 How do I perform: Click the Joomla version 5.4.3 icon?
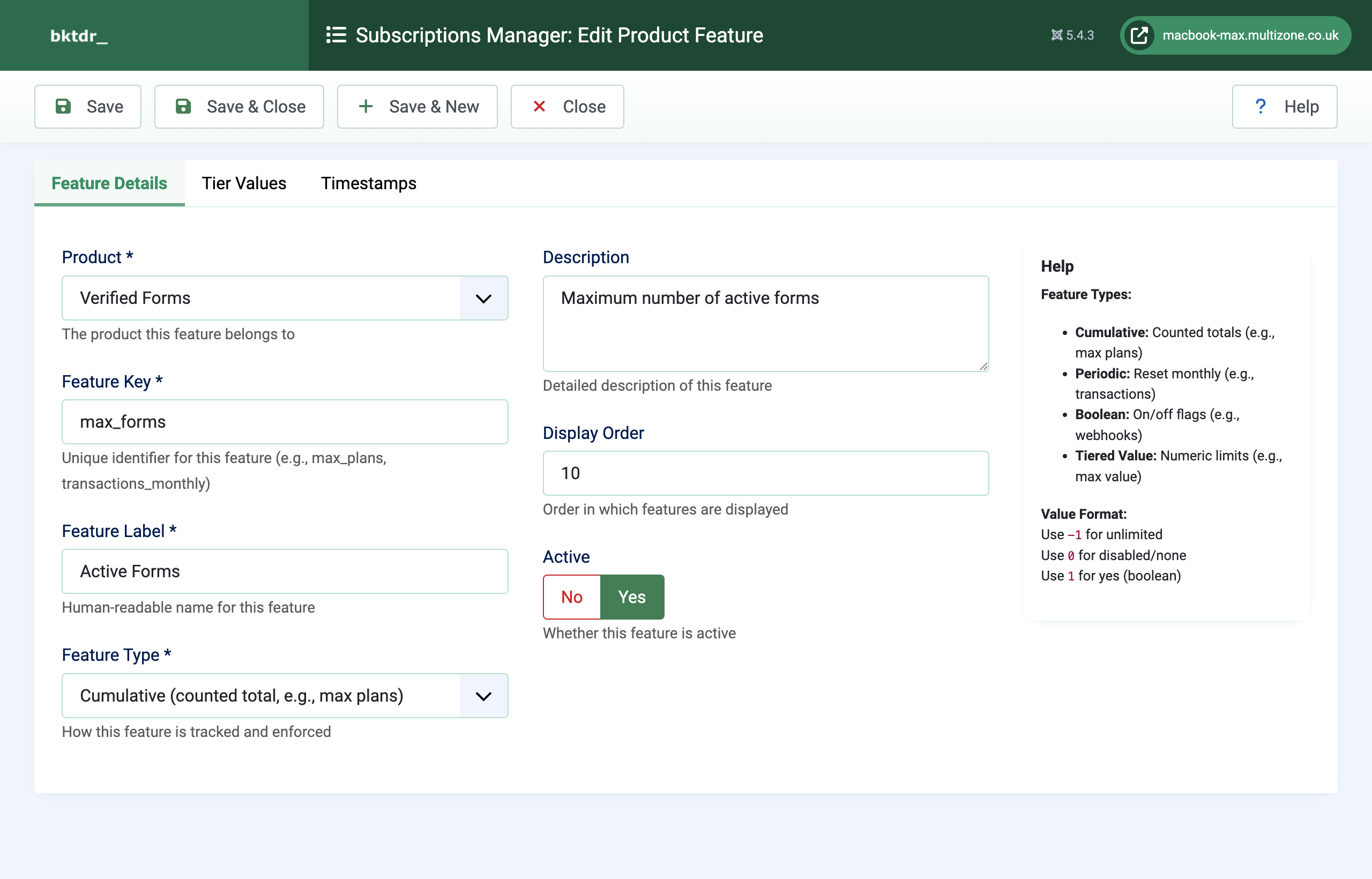coord(1057,35)
